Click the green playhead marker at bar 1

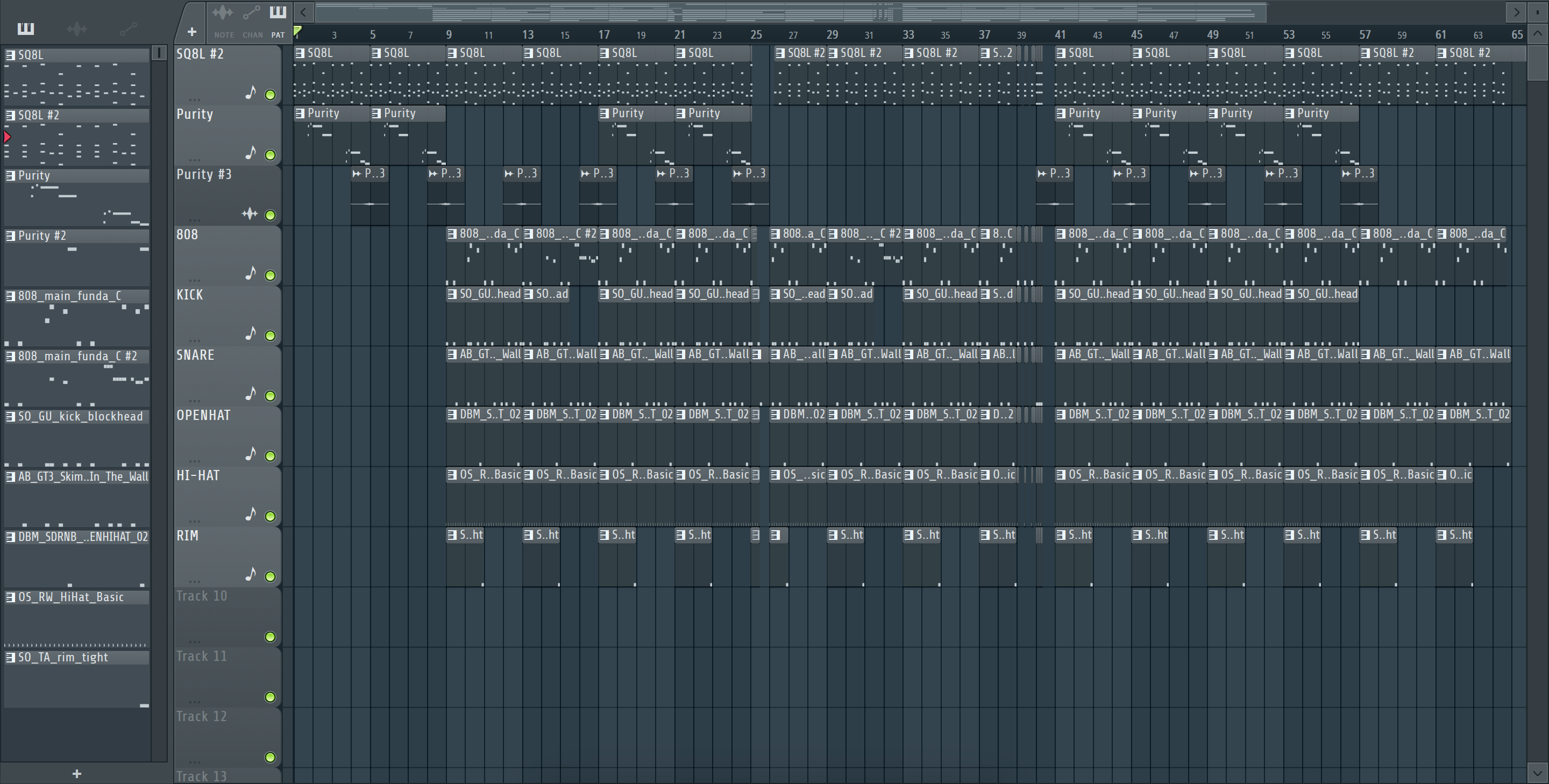click(x=297, y=31)
